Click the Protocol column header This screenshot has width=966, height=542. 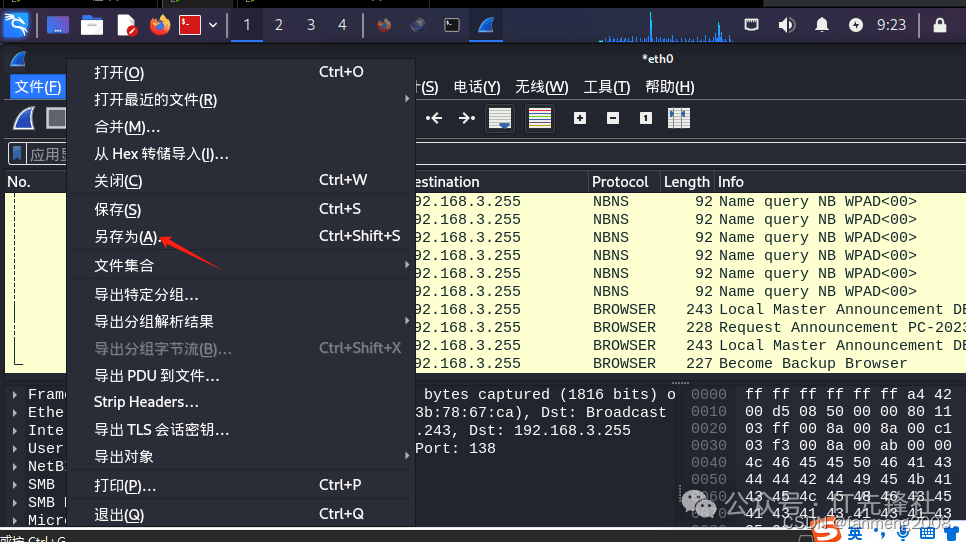620,182
